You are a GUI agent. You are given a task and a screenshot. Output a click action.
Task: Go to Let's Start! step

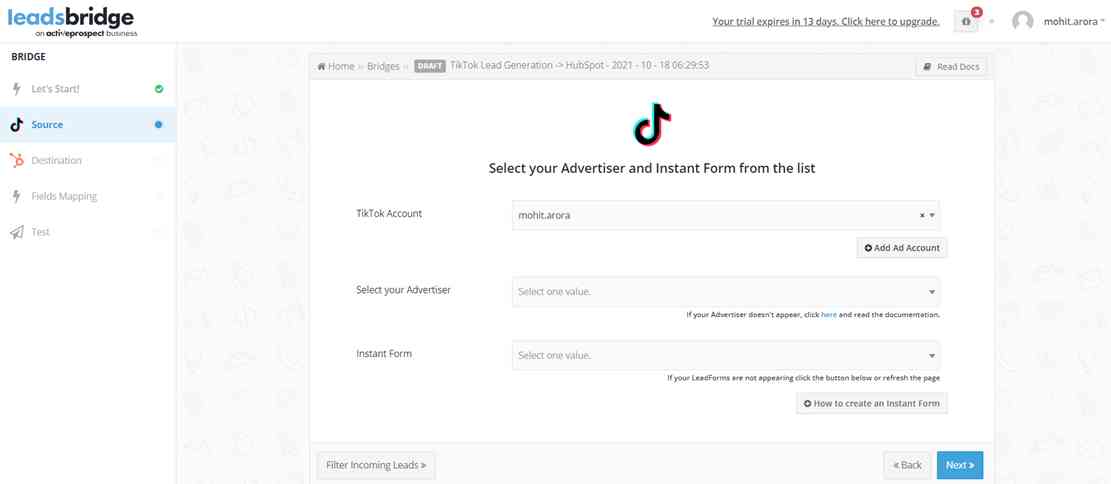[55, 89]
